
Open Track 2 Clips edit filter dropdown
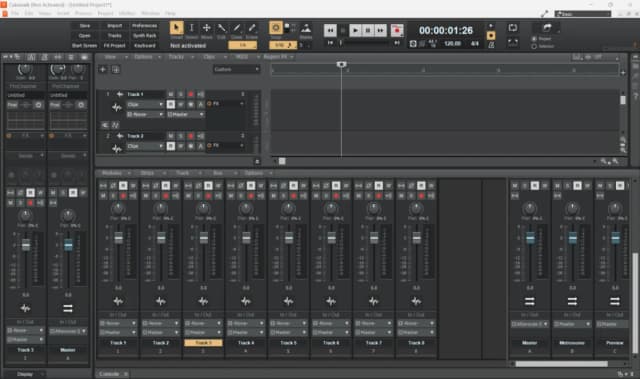pyautogui.click(x=145, y=146)
